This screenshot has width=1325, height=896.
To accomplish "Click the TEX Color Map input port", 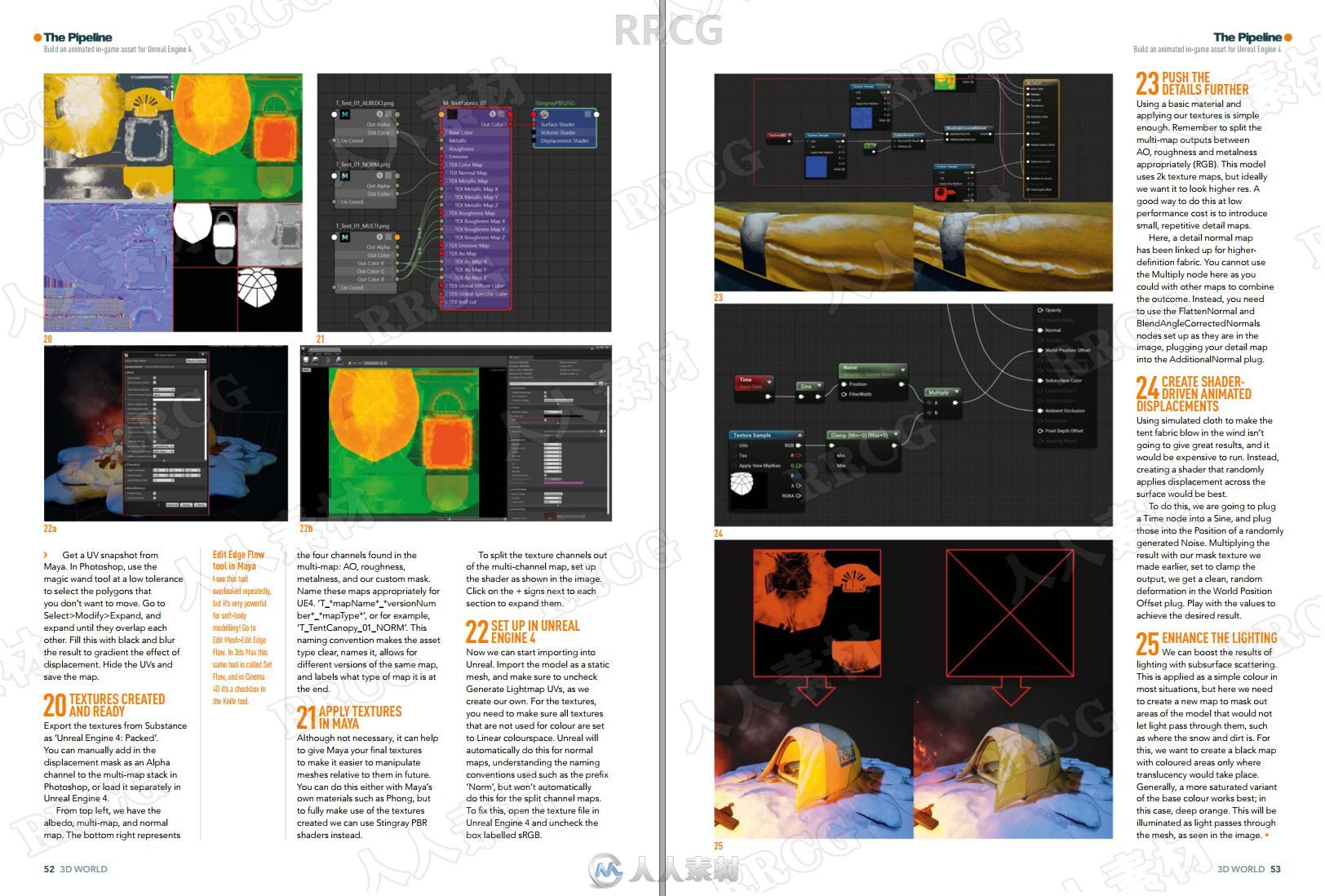I will (441, 165).
